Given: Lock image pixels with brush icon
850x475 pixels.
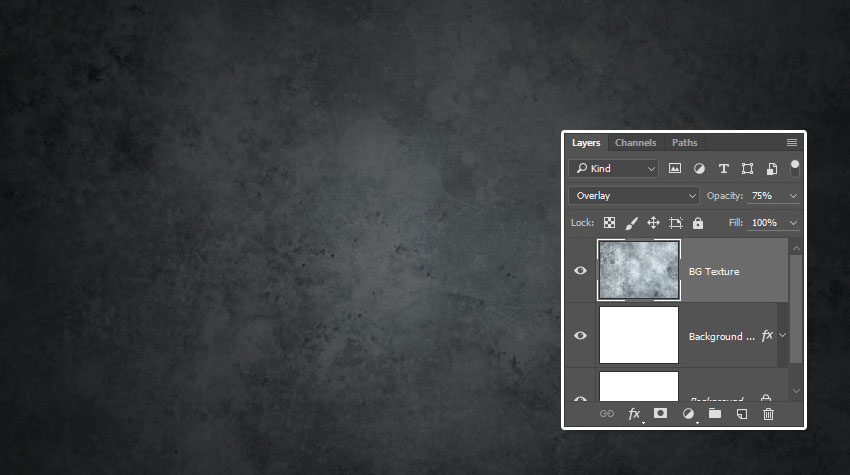Looking at the screenshot, I should tap(632, 223).
